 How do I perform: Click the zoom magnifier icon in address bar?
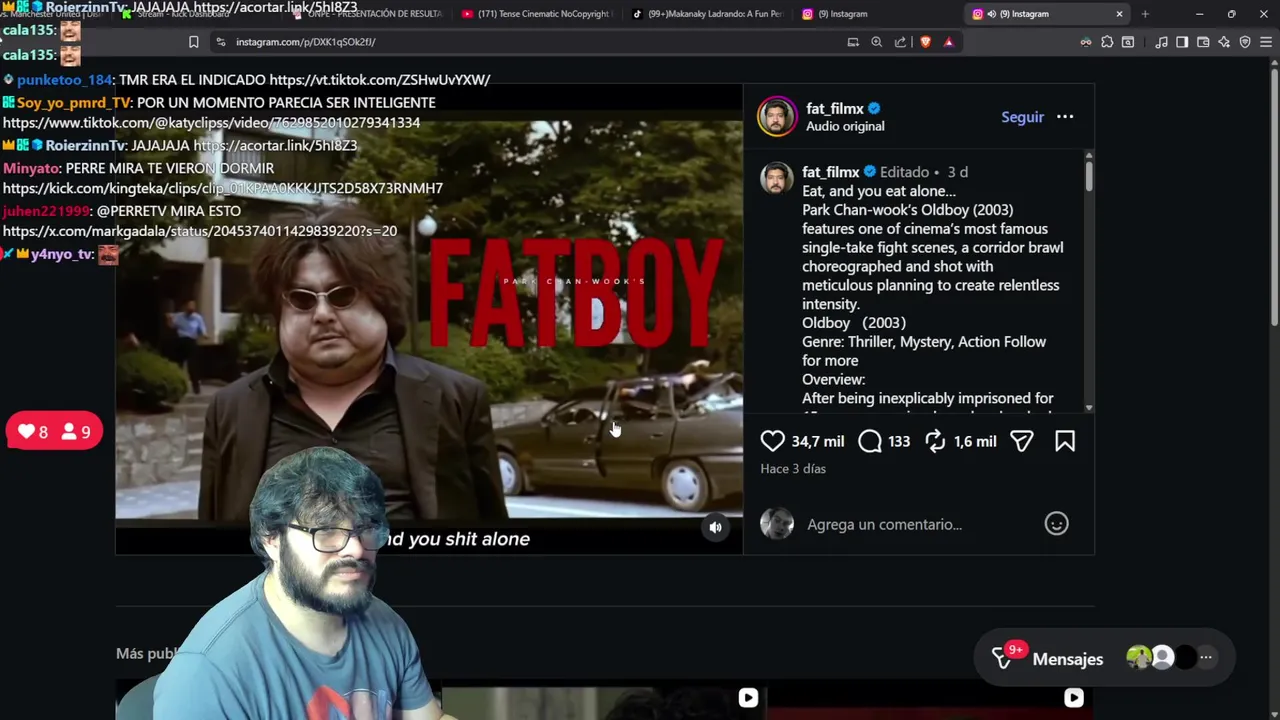click(x=876, y=42)
